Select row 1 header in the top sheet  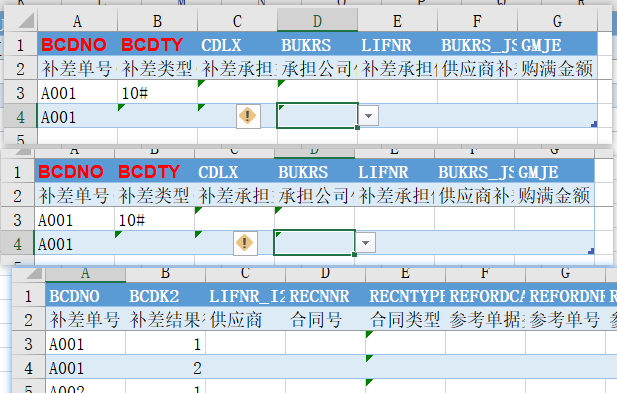click(20, 44)
